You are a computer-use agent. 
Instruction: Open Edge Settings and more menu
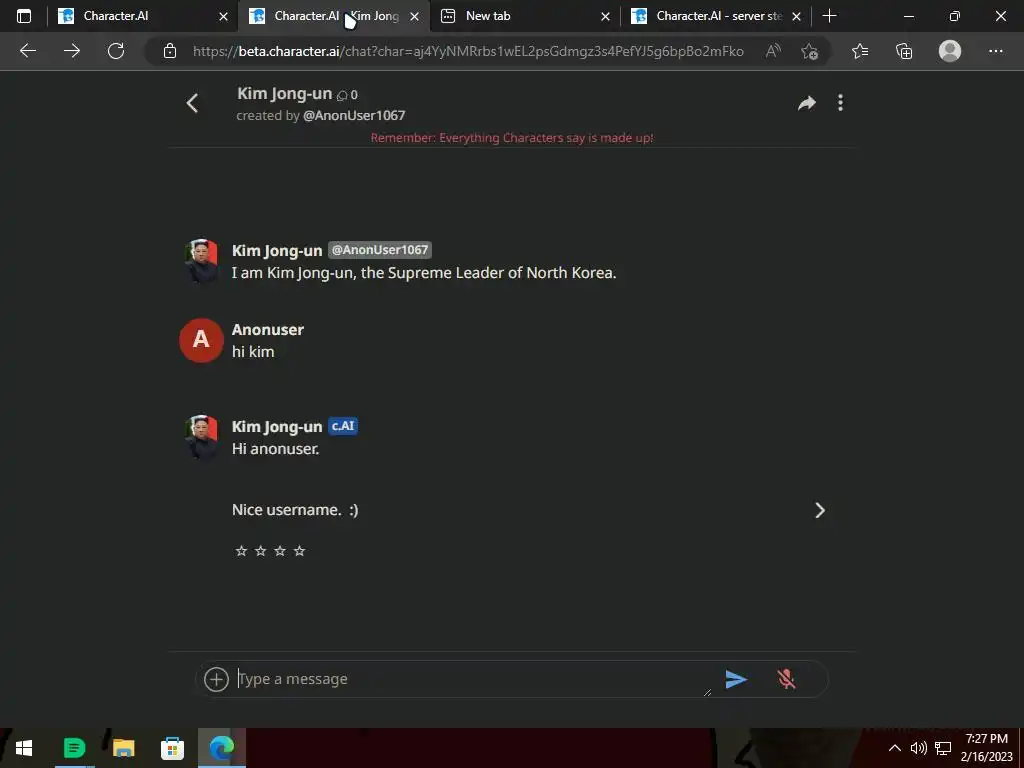click(995, 51)
